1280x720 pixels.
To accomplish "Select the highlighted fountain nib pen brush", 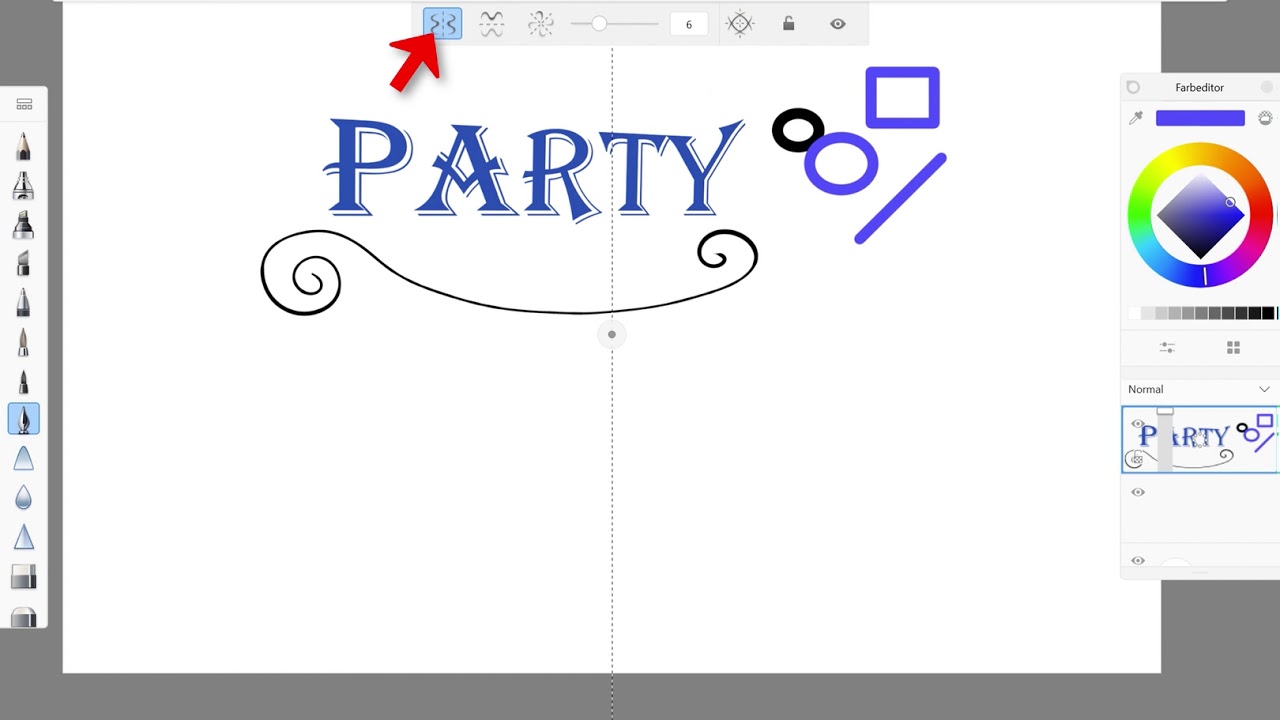I will point(24,419).
